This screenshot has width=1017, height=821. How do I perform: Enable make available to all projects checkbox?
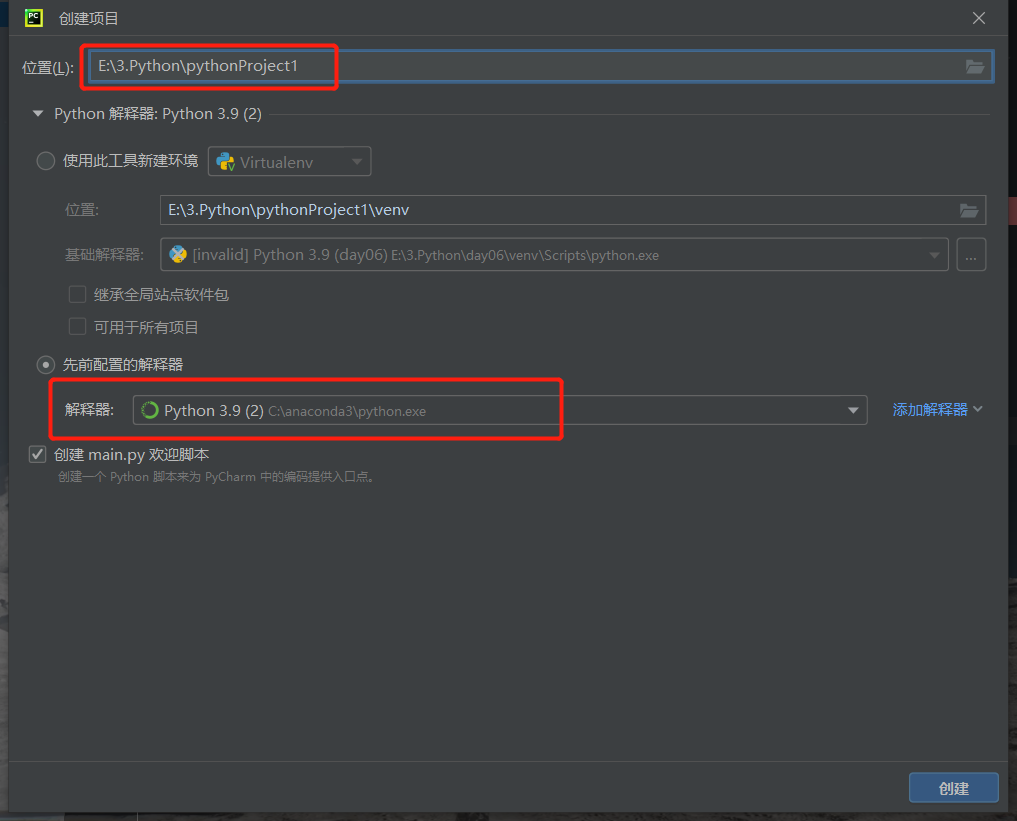pos(77,327)
